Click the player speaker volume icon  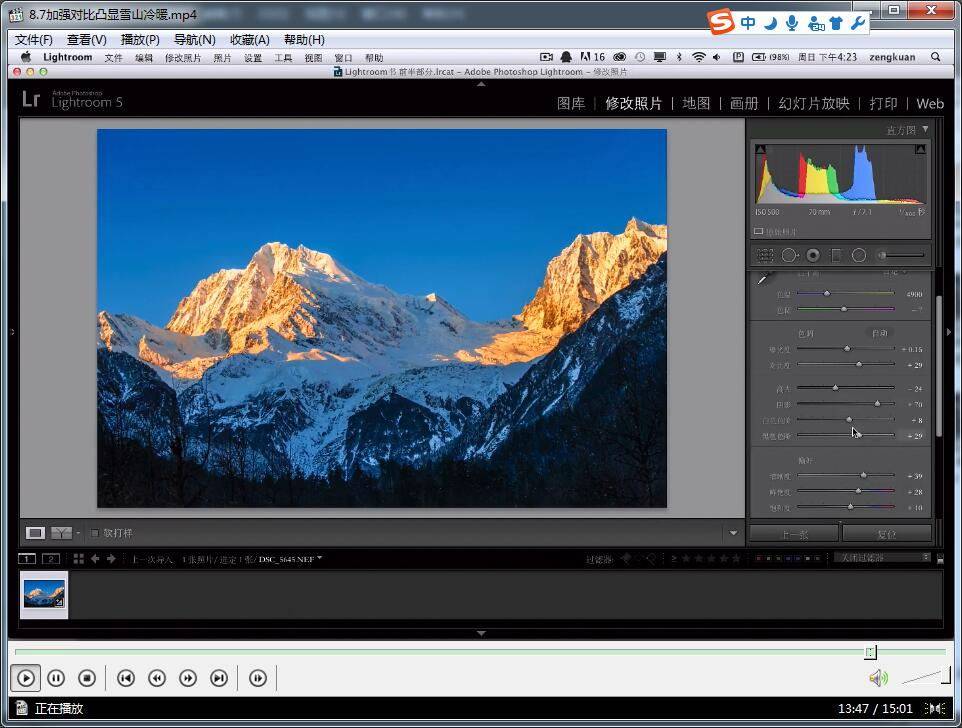coord(879,678)
